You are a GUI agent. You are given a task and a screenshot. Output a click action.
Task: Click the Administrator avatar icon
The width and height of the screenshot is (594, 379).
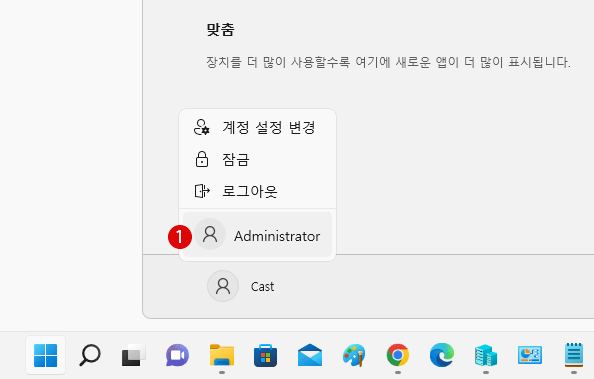click(x=210, y=234)
